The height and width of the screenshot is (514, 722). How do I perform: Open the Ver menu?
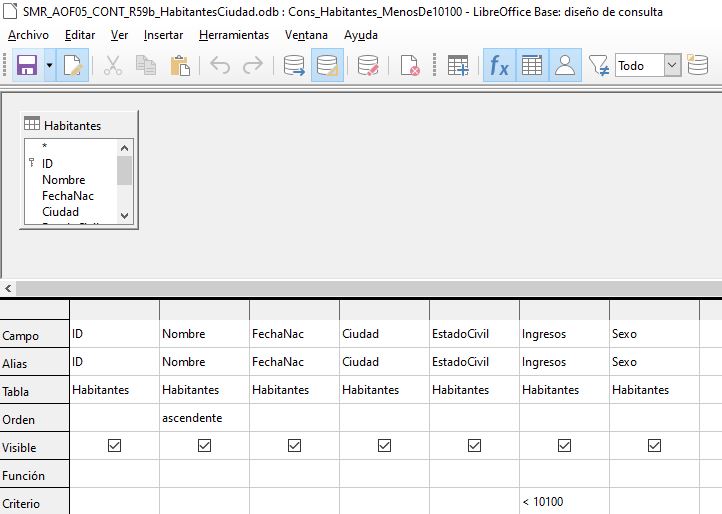tap(119, 35)
